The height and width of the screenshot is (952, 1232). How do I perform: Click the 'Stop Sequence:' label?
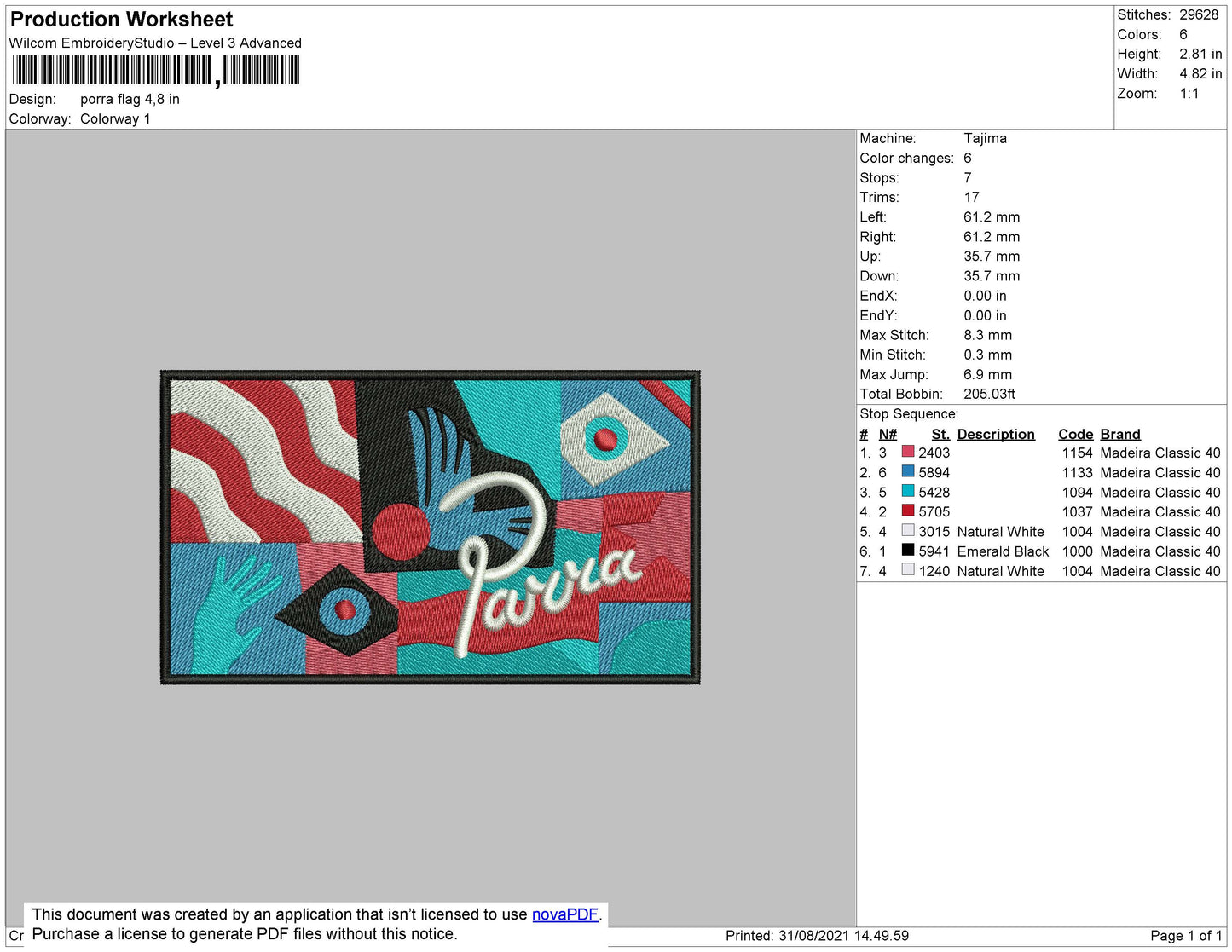pyautogui.click(x=909, y=413)
